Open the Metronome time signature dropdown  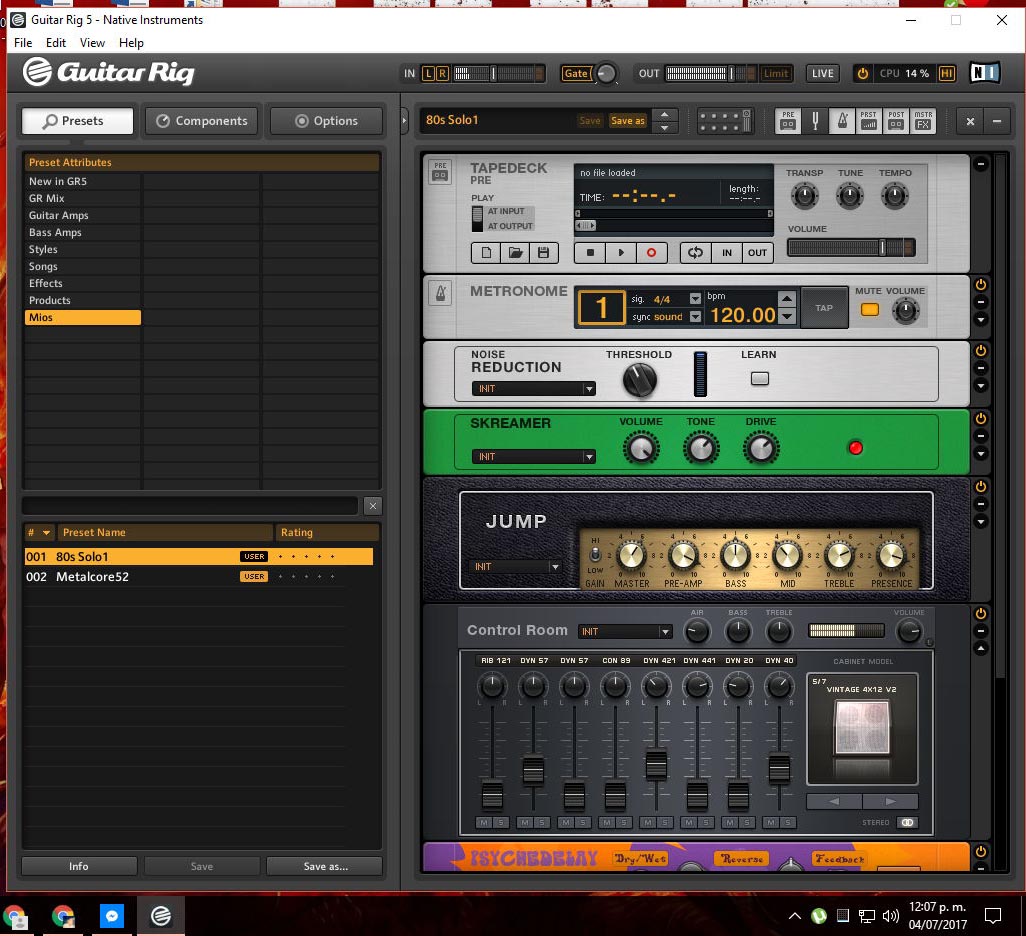click(x=695, y=298)
